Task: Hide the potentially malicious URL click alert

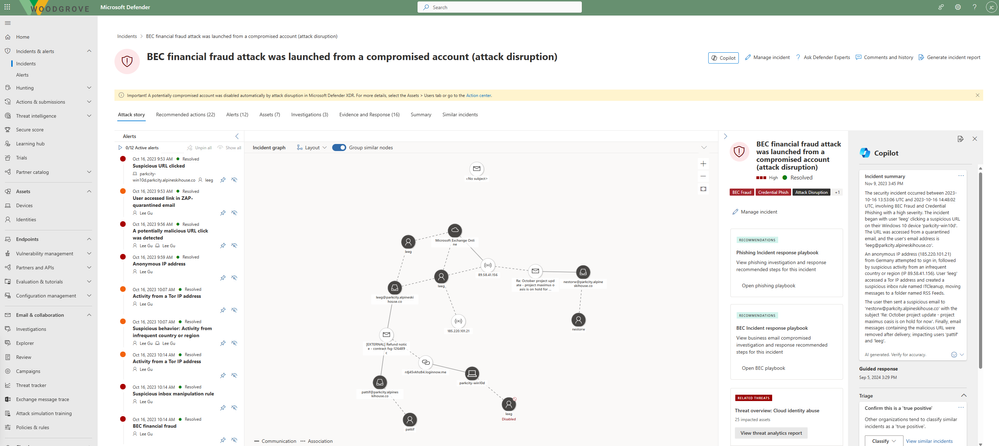Action: click(234, 245)
